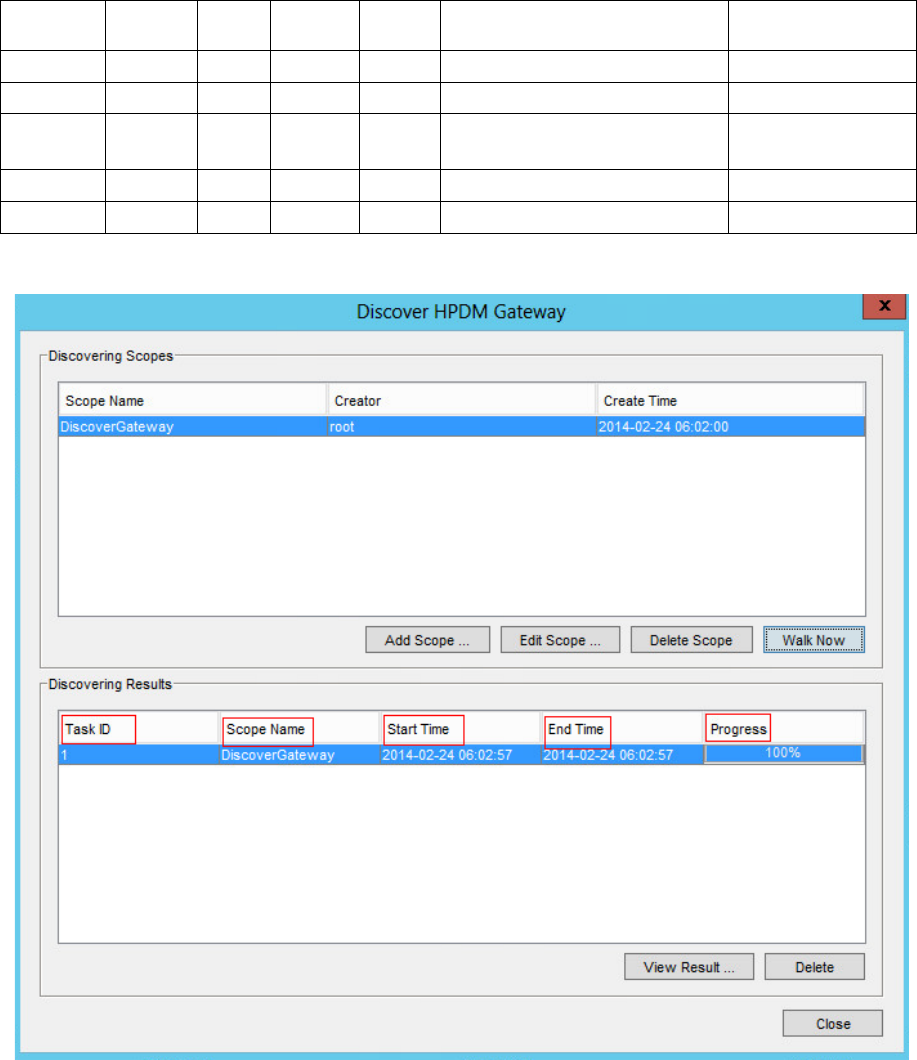917x1060 pixels.
Task: Start discovery with Walk Now
Action: (814, 640)
